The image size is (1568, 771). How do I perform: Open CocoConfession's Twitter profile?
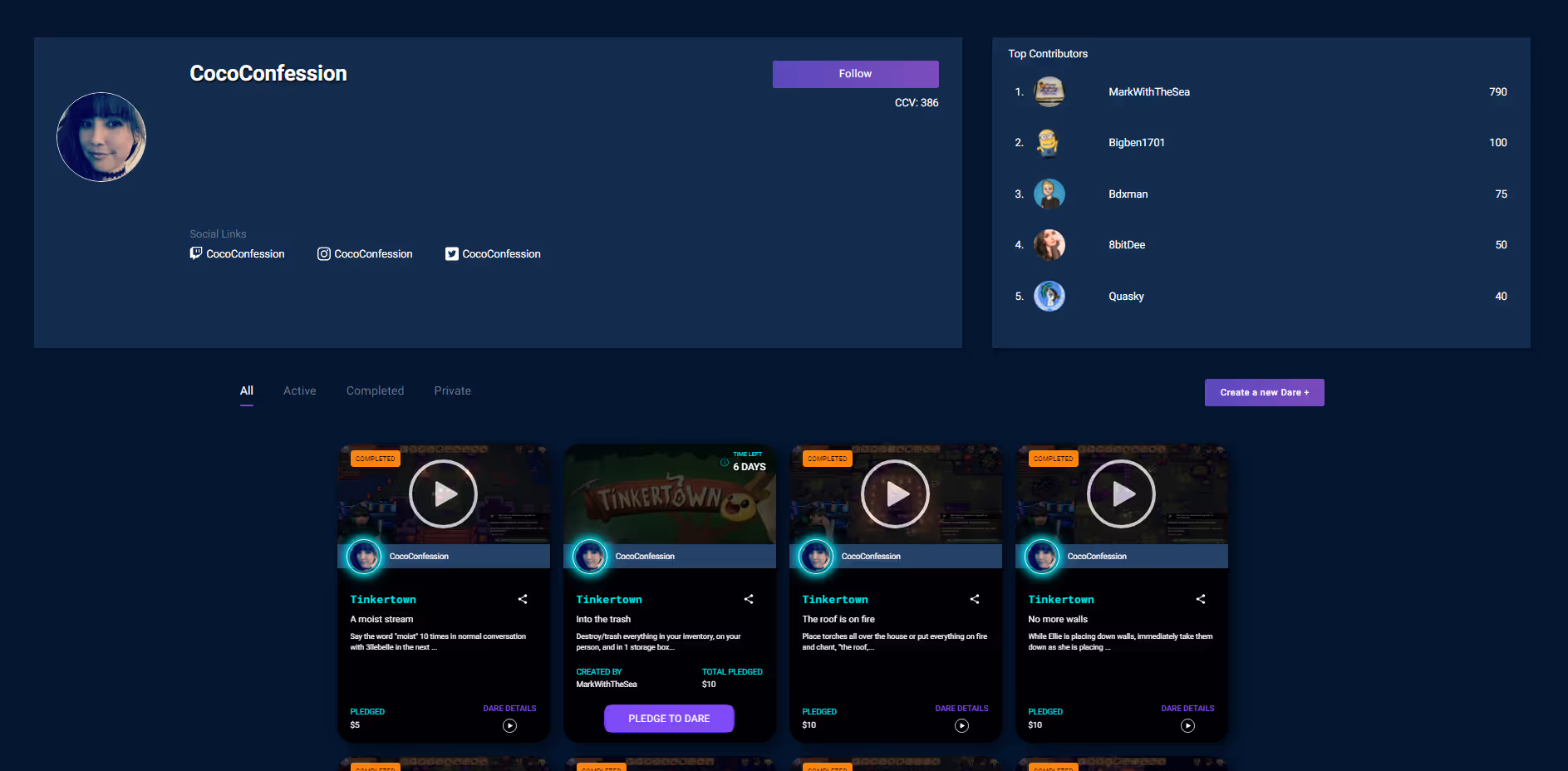tap(492, 253)
